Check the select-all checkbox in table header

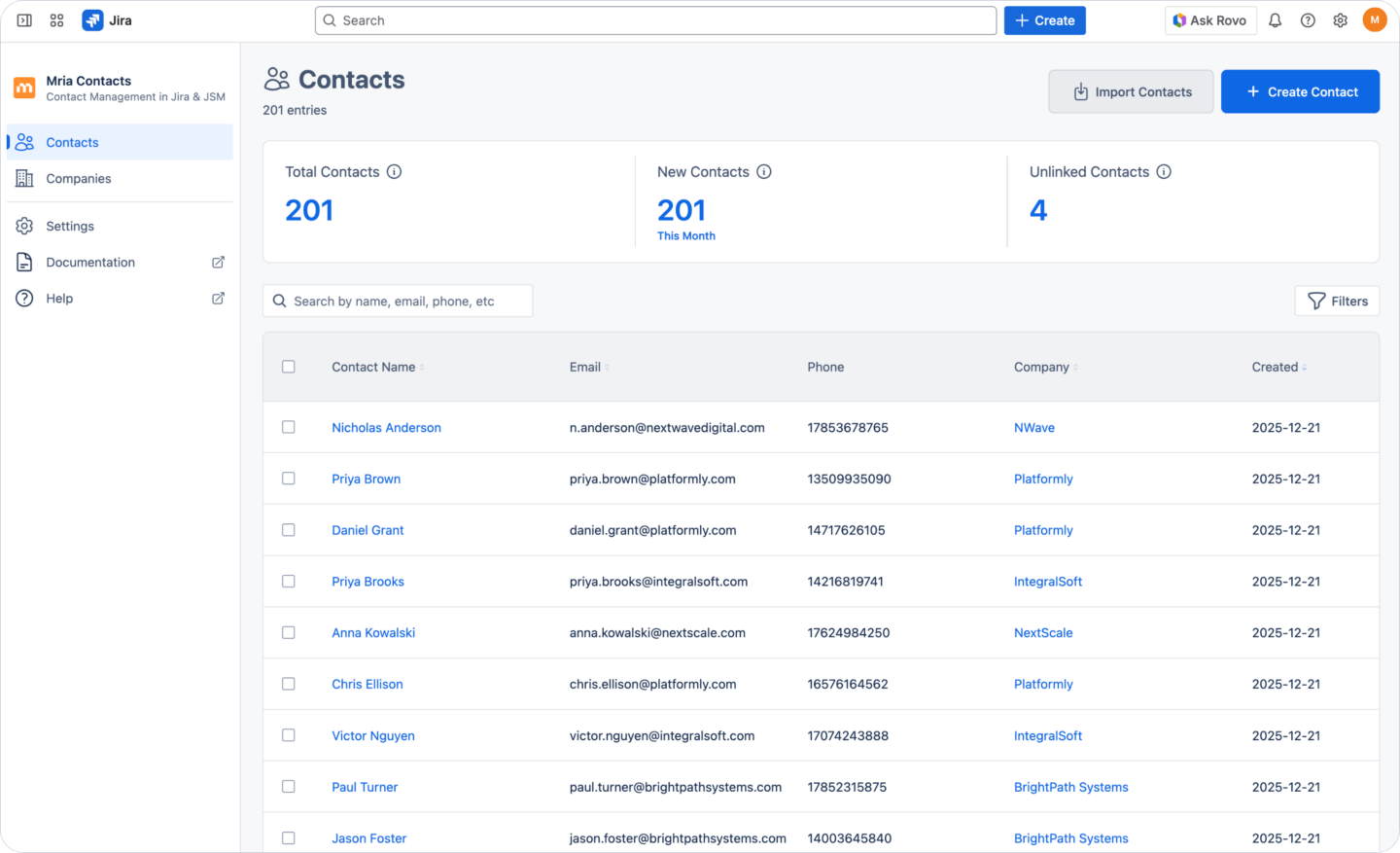tap(288, 367)
